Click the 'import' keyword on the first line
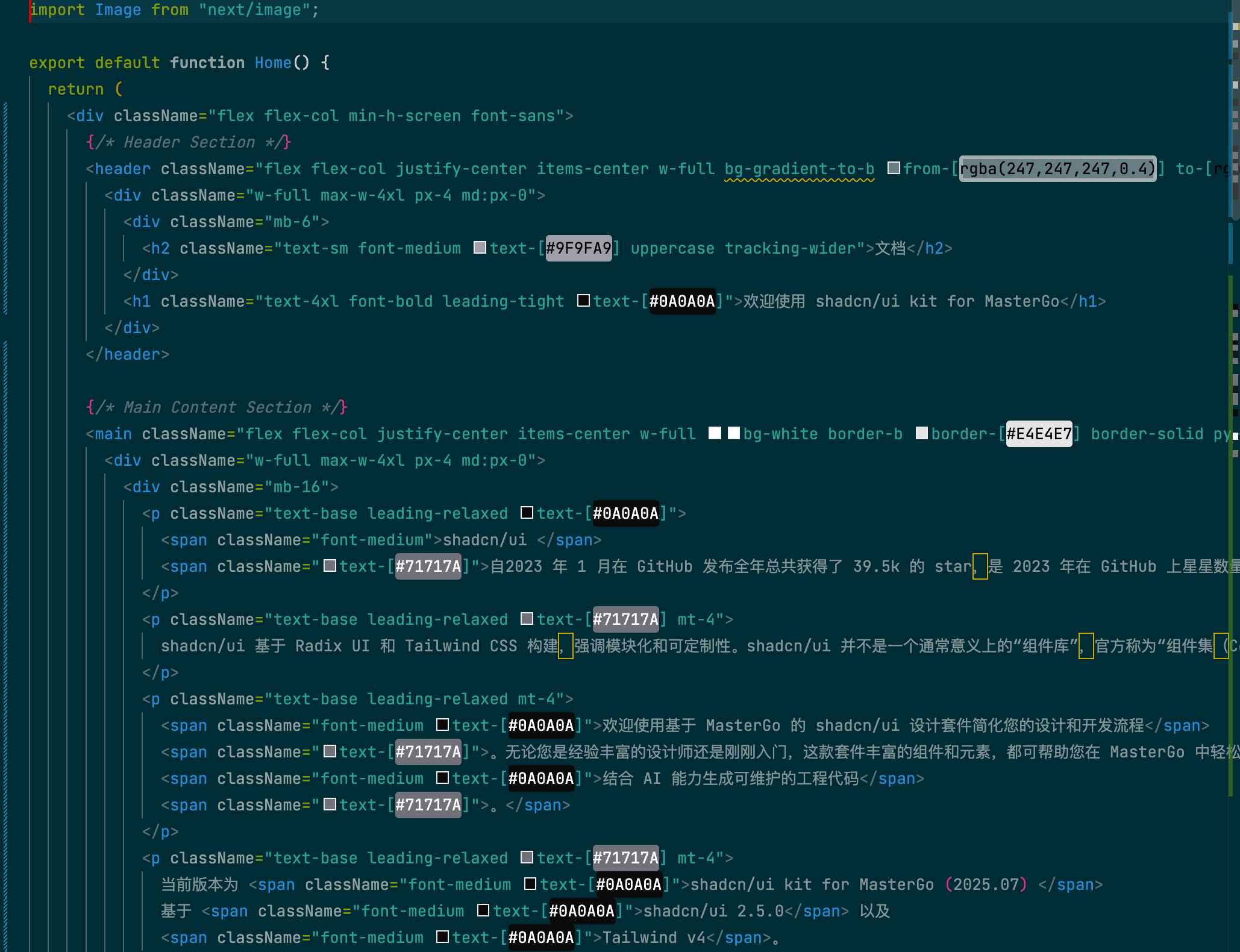Image resolution: width=1240 pixels, height=952 pixels. (57, 10)
